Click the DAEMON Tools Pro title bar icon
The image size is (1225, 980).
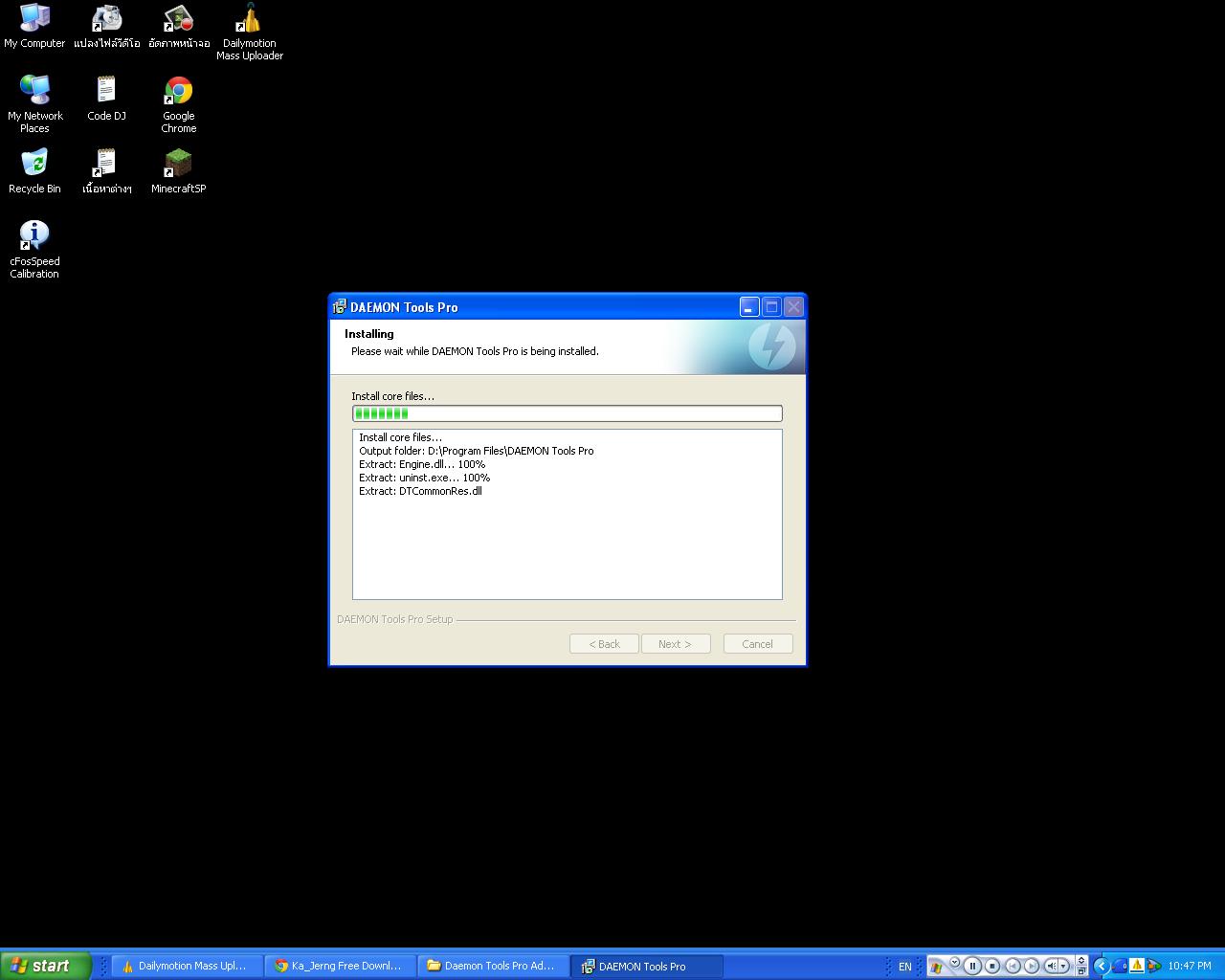point(339,307)
